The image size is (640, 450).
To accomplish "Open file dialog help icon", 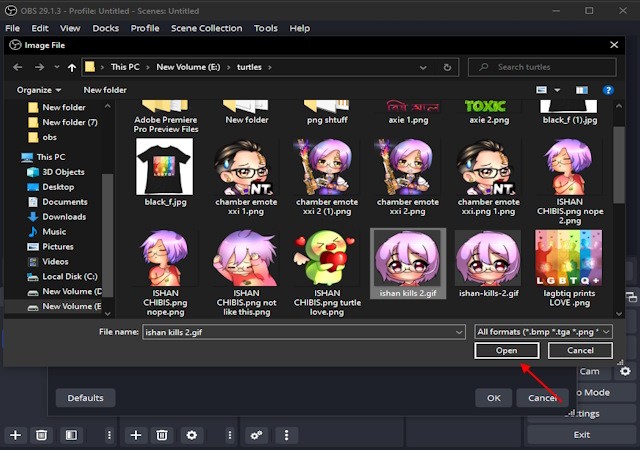I will (608, 90).
